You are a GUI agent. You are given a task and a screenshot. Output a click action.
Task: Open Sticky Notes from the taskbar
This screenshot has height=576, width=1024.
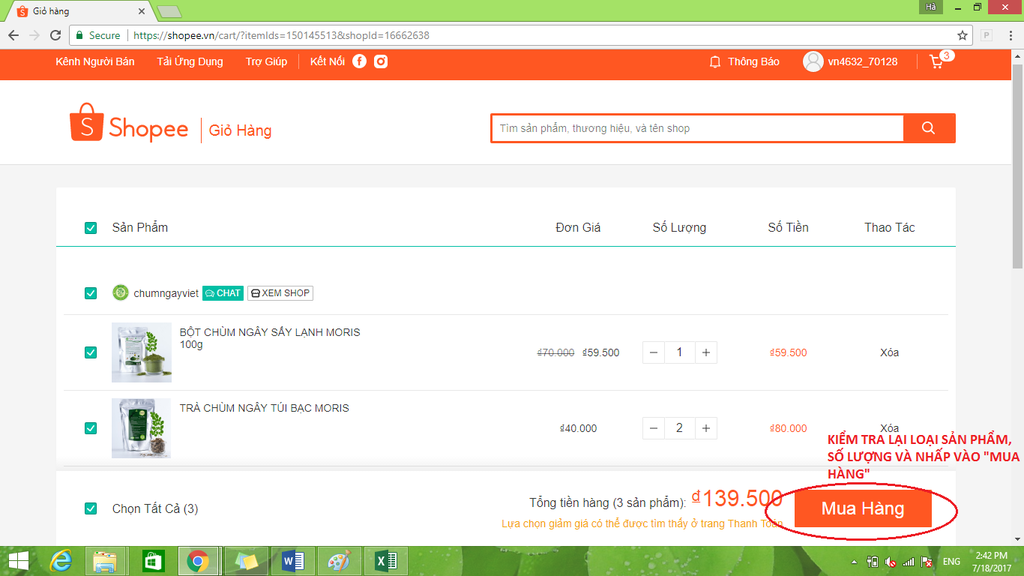246,561
